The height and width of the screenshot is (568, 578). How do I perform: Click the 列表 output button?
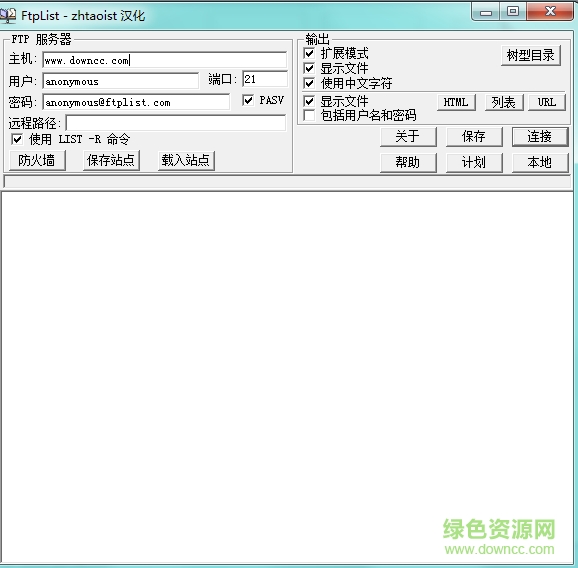point(504,102)
